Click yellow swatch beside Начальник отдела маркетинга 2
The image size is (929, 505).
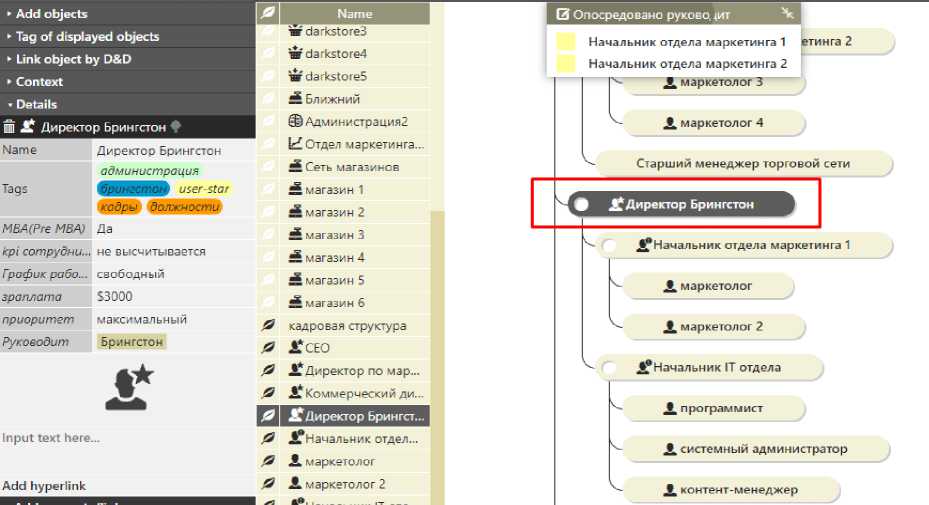565,63
